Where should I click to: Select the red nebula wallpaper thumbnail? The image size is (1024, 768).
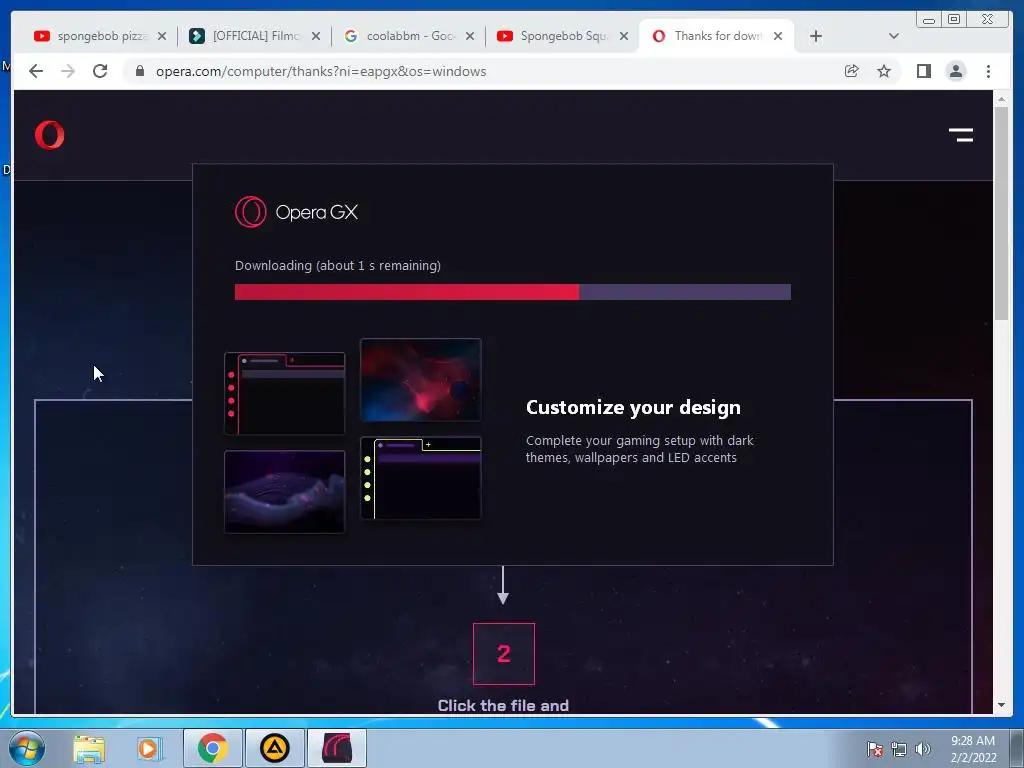pos(421,379)
